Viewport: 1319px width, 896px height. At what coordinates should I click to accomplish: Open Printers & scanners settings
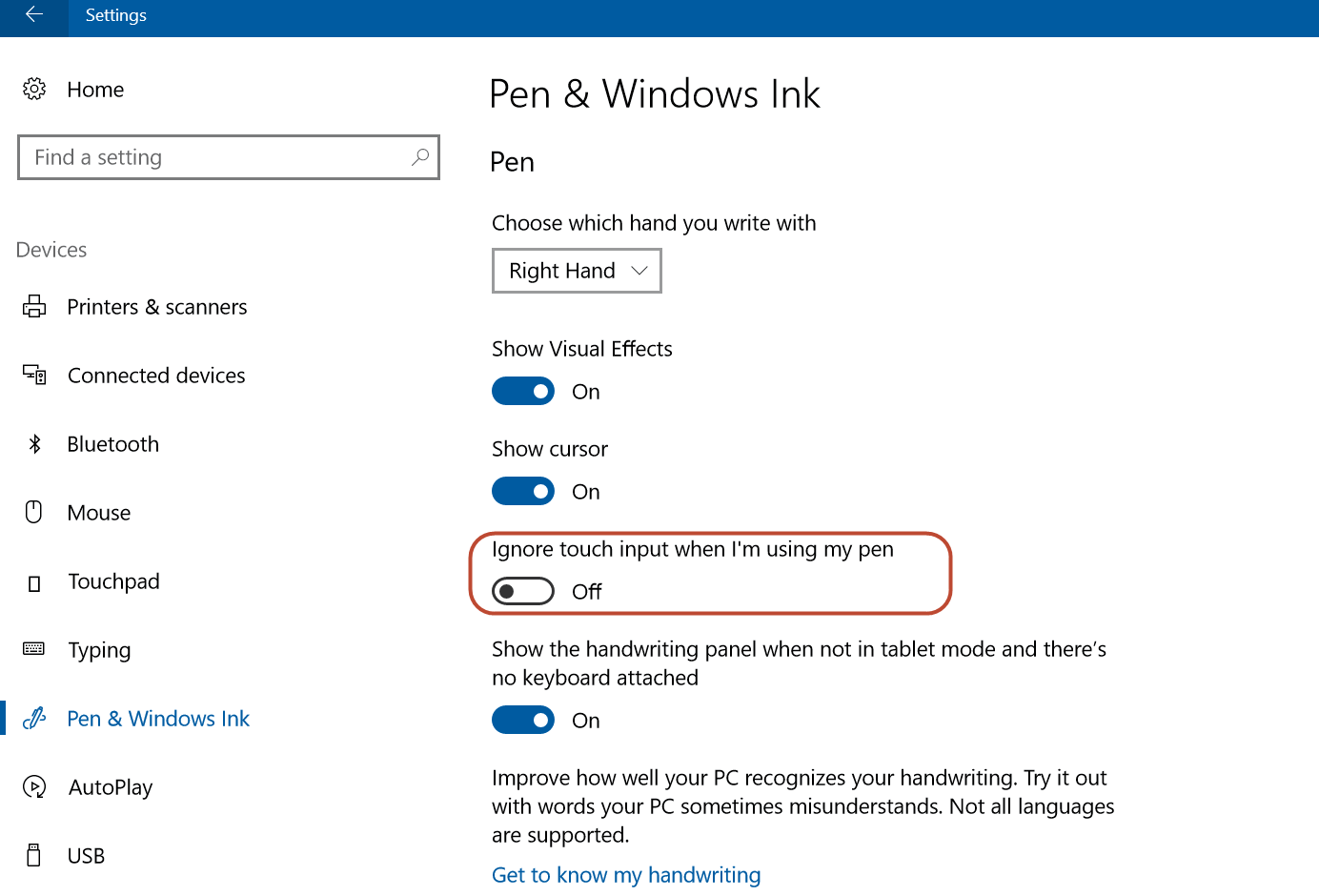point(34,306)
